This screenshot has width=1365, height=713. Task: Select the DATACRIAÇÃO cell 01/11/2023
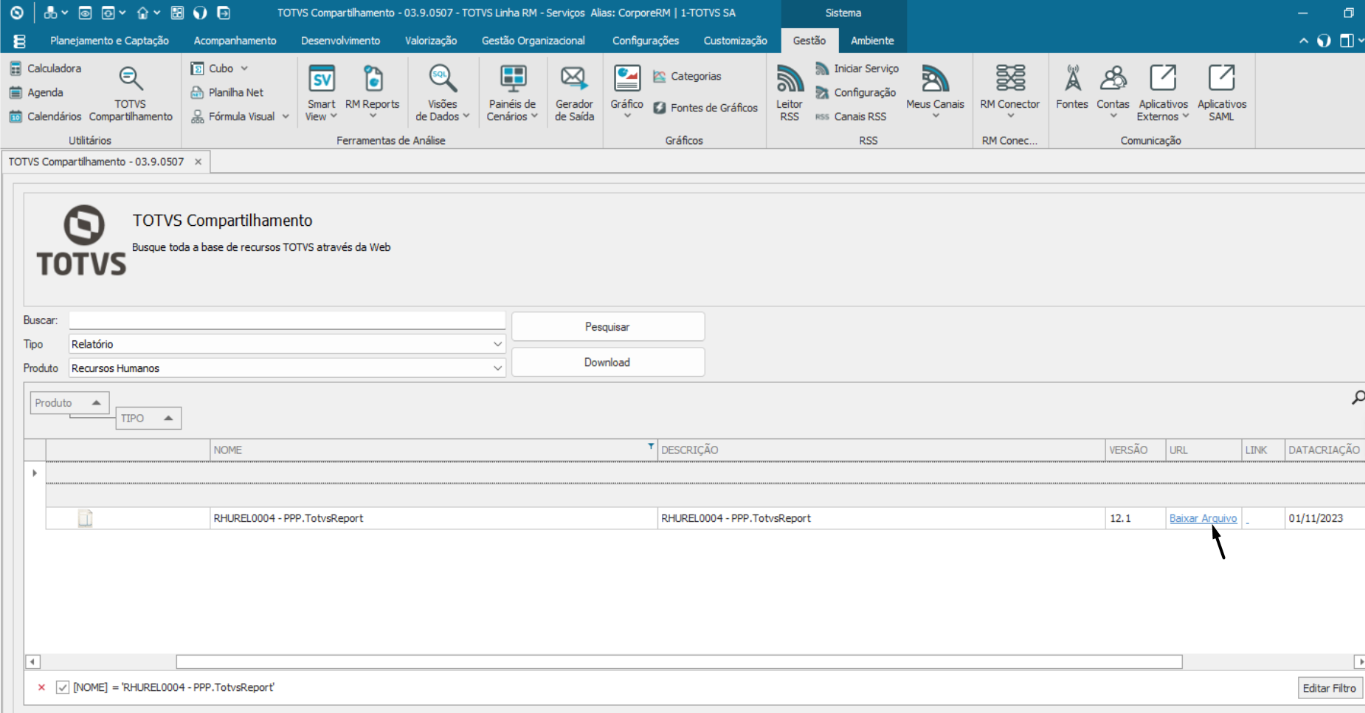point(1325,518)
